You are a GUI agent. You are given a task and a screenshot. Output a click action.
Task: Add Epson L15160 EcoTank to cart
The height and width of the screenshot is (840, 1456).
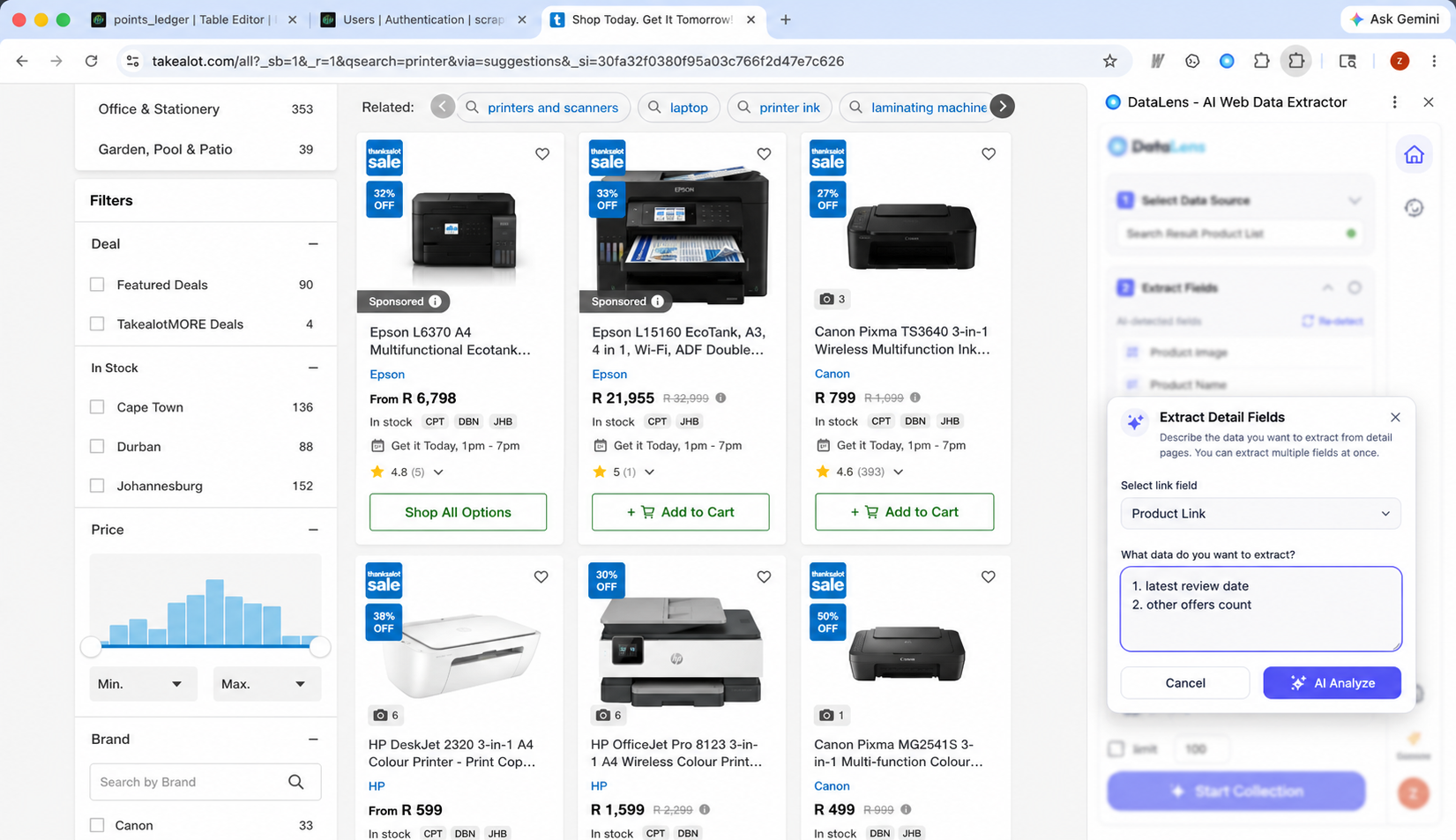680,512
